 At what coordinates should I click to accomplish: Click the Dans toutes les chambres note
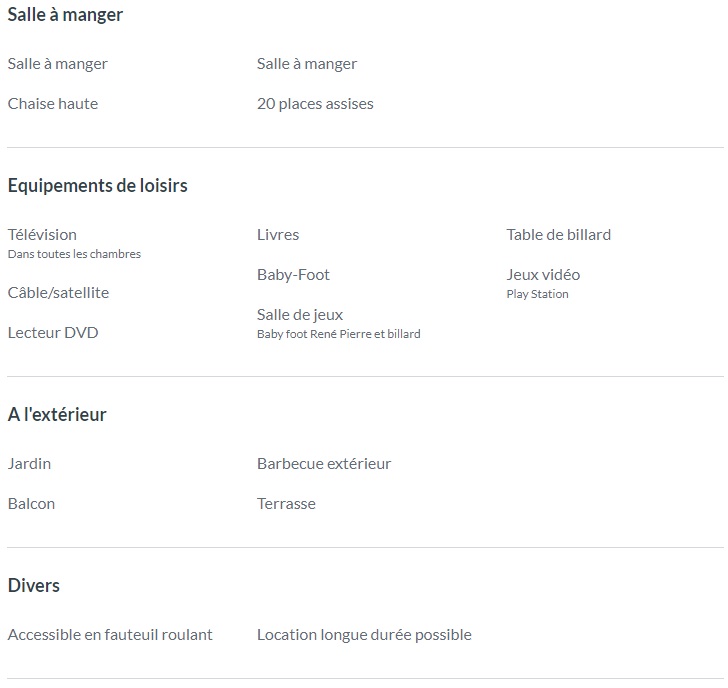[74, 254]
